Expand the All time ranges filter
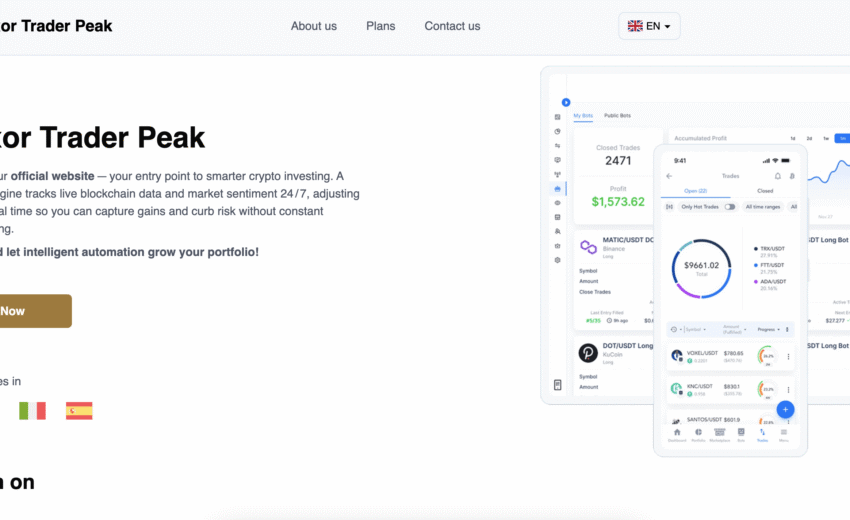 763,207
